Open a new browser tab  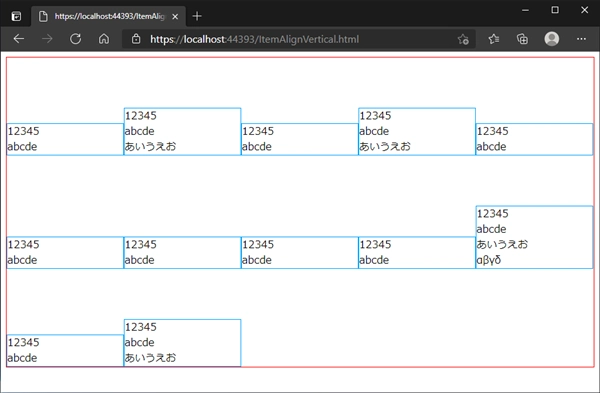click(x=197, y=16)
